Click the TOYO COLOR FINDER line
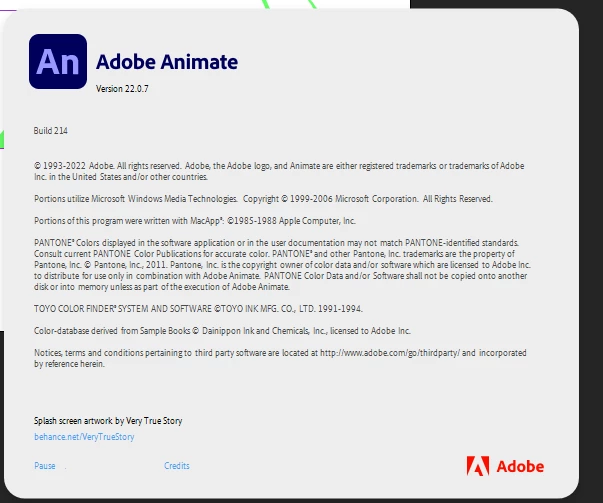 [198, 309]
